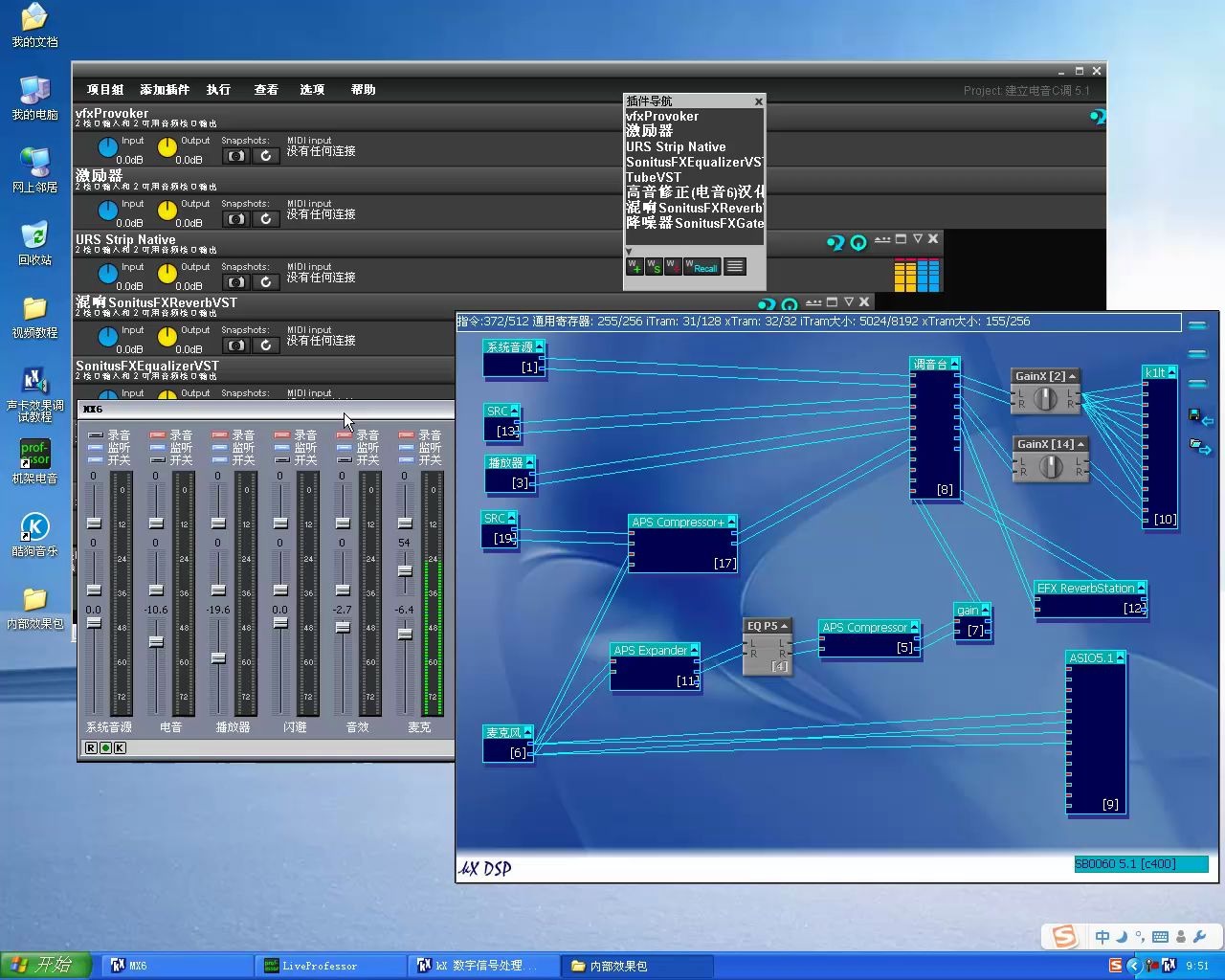Open the 执行 menu
1225x980 pixels.
coord(218,89)
